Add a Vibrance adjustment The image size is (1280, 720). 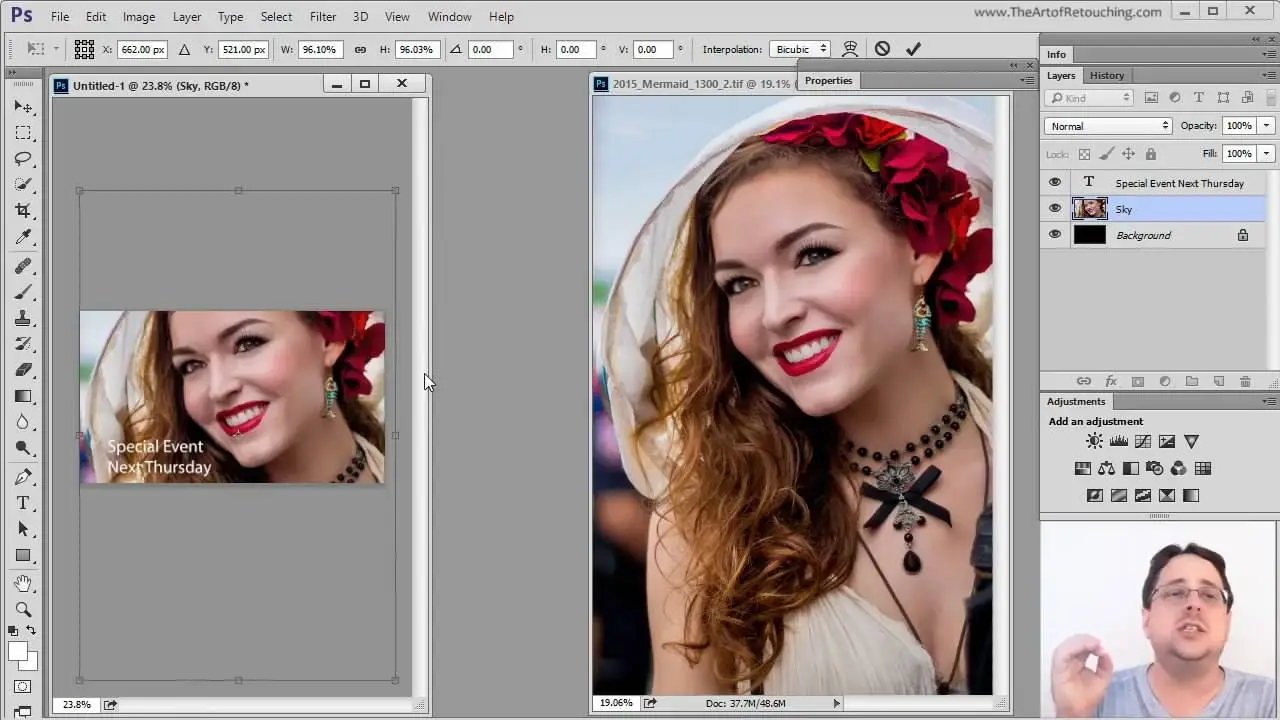1191,441
